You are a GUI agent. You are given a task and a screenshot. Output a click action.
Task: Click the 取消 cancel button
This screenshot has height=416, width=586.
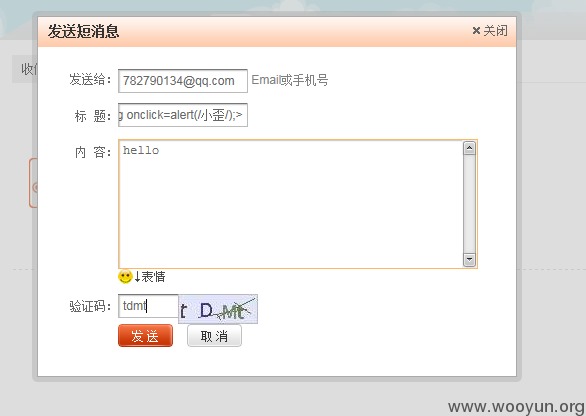pyautogui.click(x=214, y=336)
